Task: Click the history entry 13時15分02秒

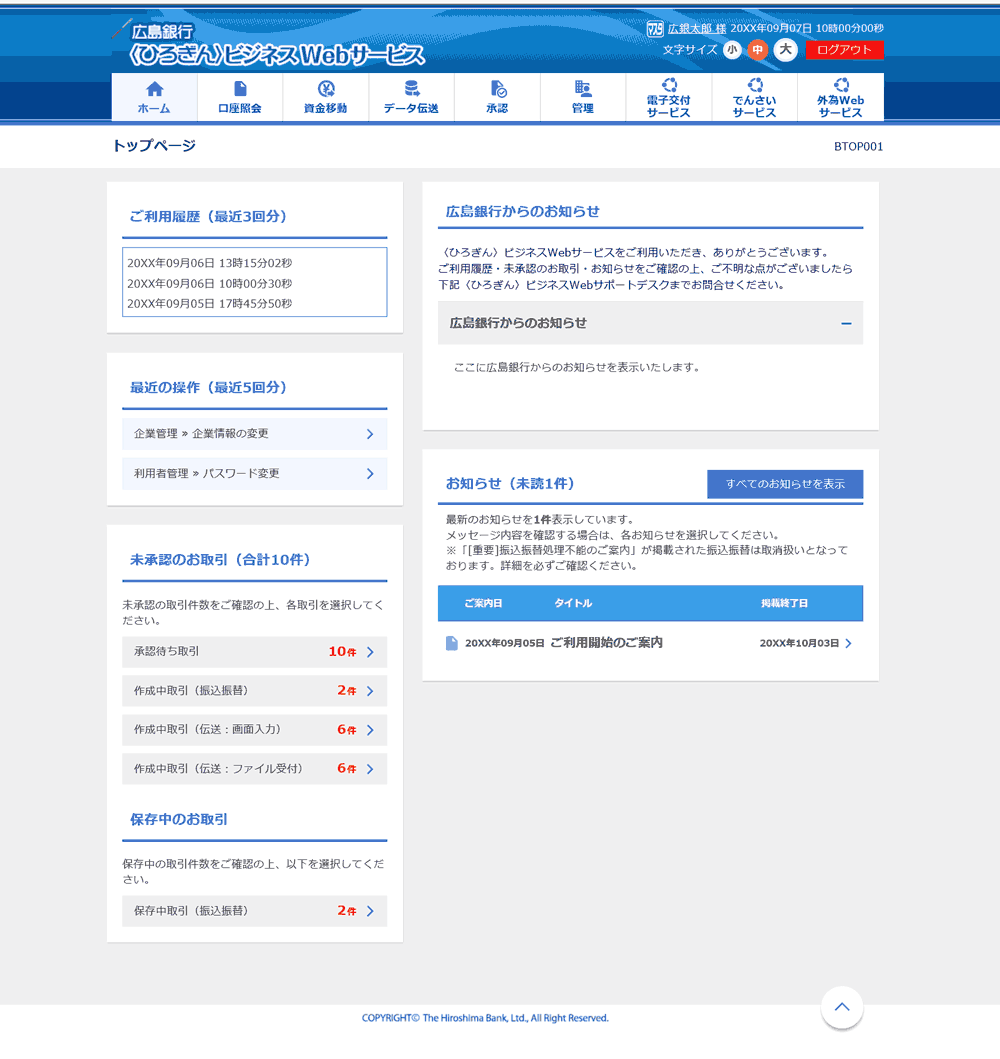Action: (210, 263)
